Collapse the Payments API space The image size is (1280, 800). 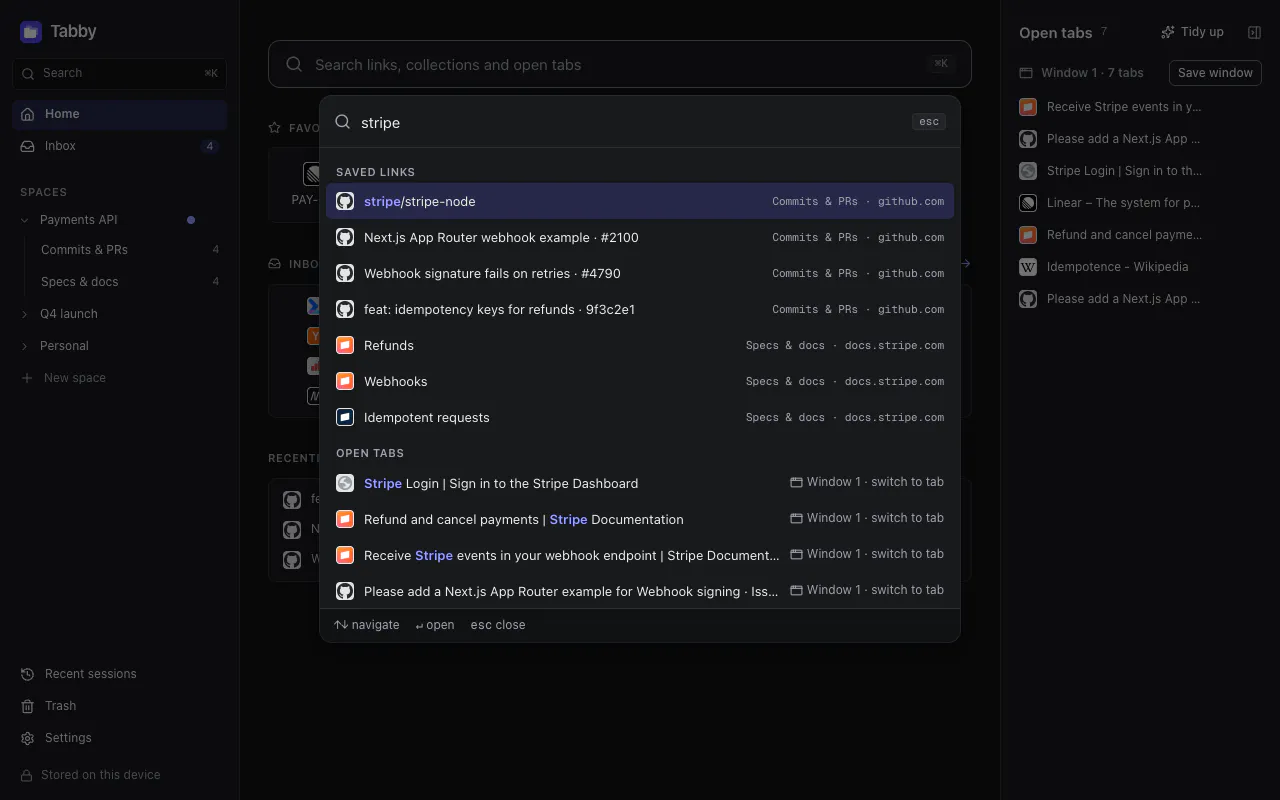pos(25,220)
